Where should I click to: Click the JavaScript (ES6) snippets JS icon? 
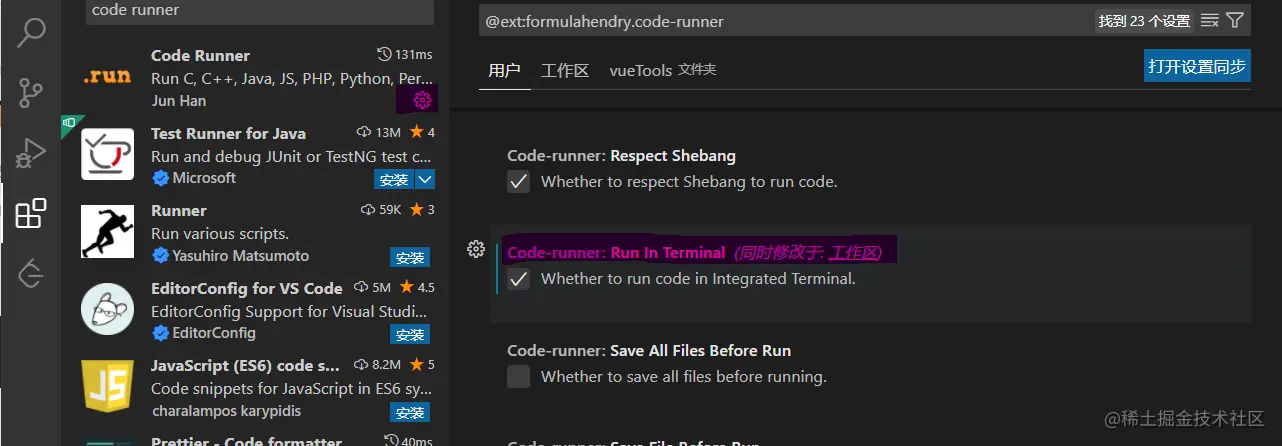[x=107, y=387]
